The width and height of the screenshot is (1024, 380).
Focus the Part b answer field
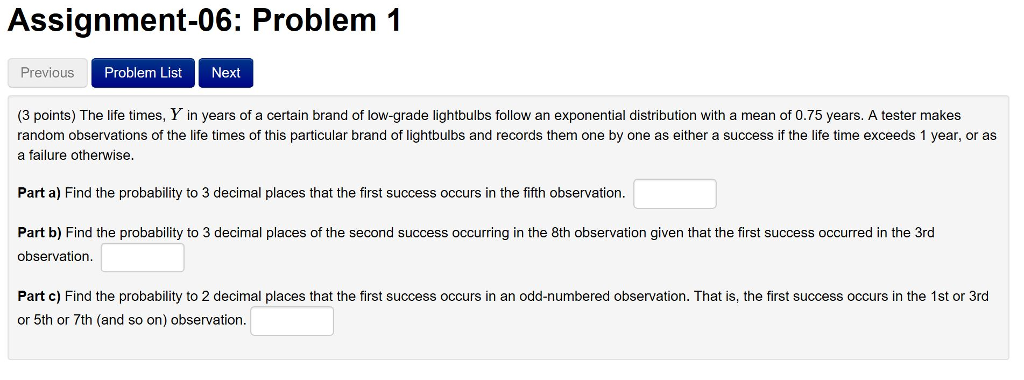coord(142,257)
